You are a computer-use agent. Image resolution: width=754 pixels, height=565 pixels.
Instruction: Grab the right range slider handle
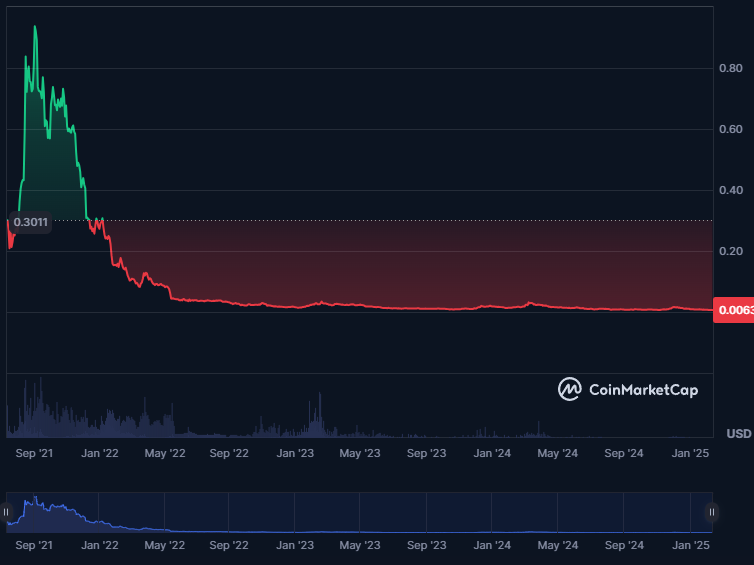712,512
